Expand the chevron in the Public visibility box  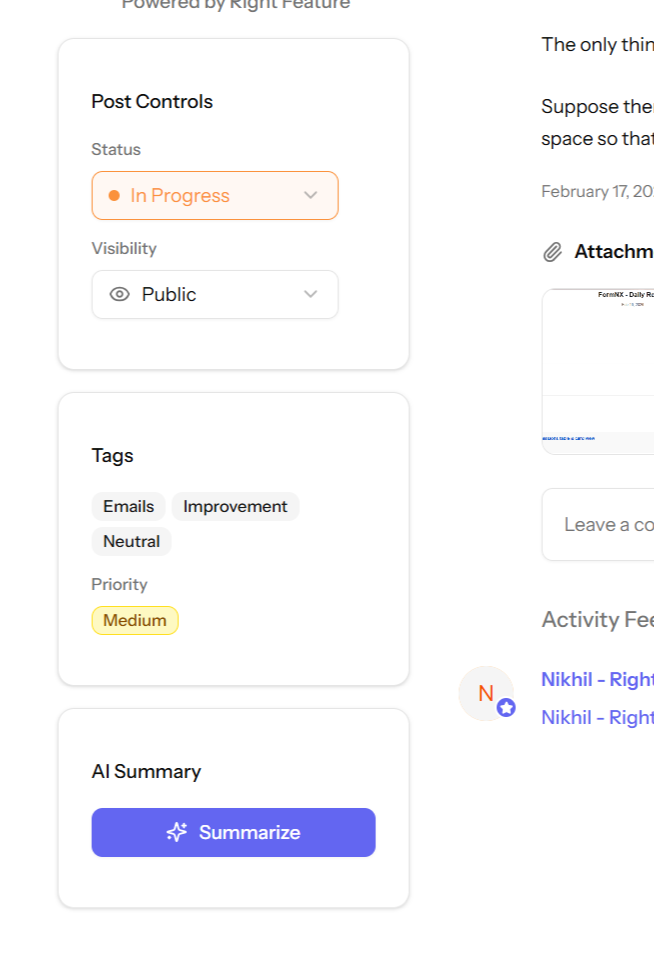(x=310, y=294)
